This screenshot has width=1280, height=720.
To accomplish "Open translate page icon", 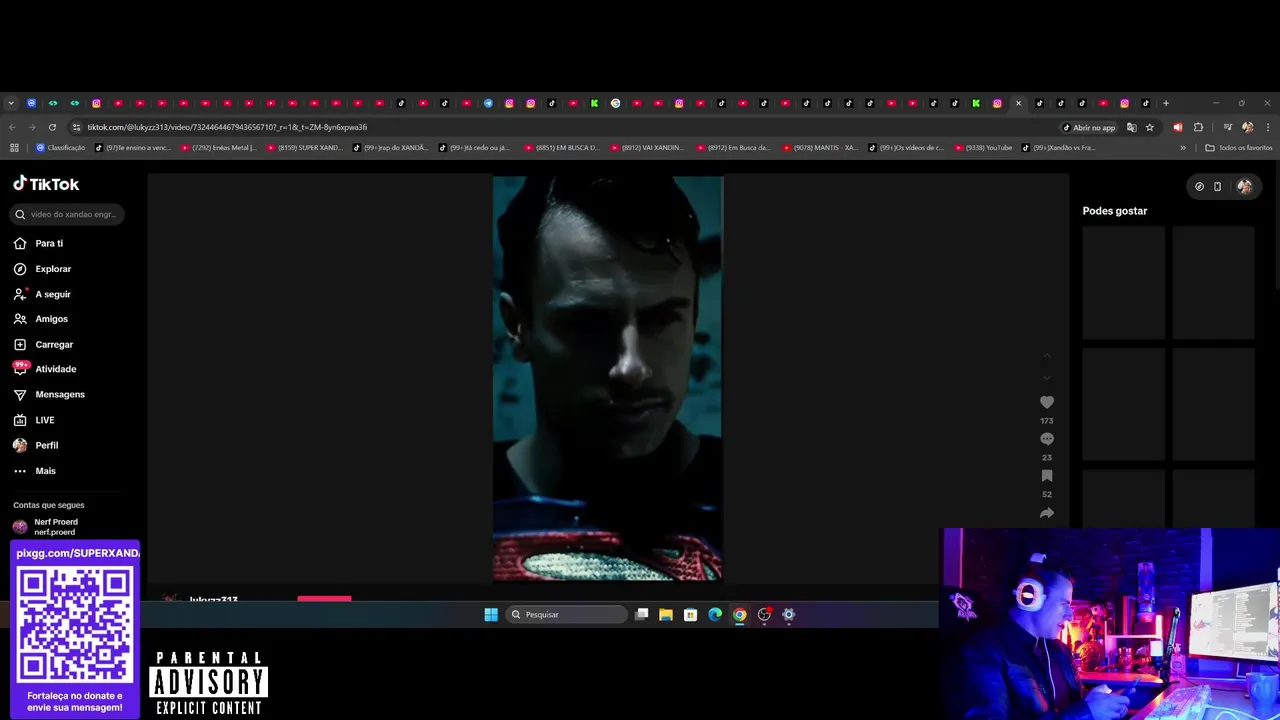I will 1131,127.
